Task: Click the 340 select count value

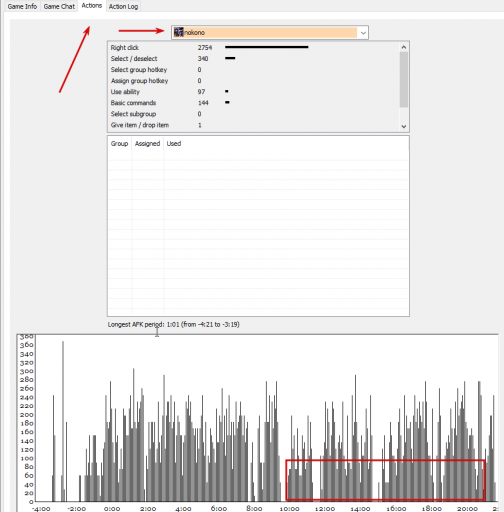Action: pyautogui.click(x=203, y=58)
